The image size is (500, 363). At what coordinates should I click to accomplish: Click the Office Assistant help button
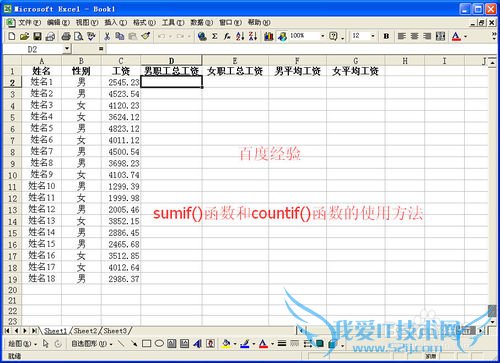(x=334, y=36)
